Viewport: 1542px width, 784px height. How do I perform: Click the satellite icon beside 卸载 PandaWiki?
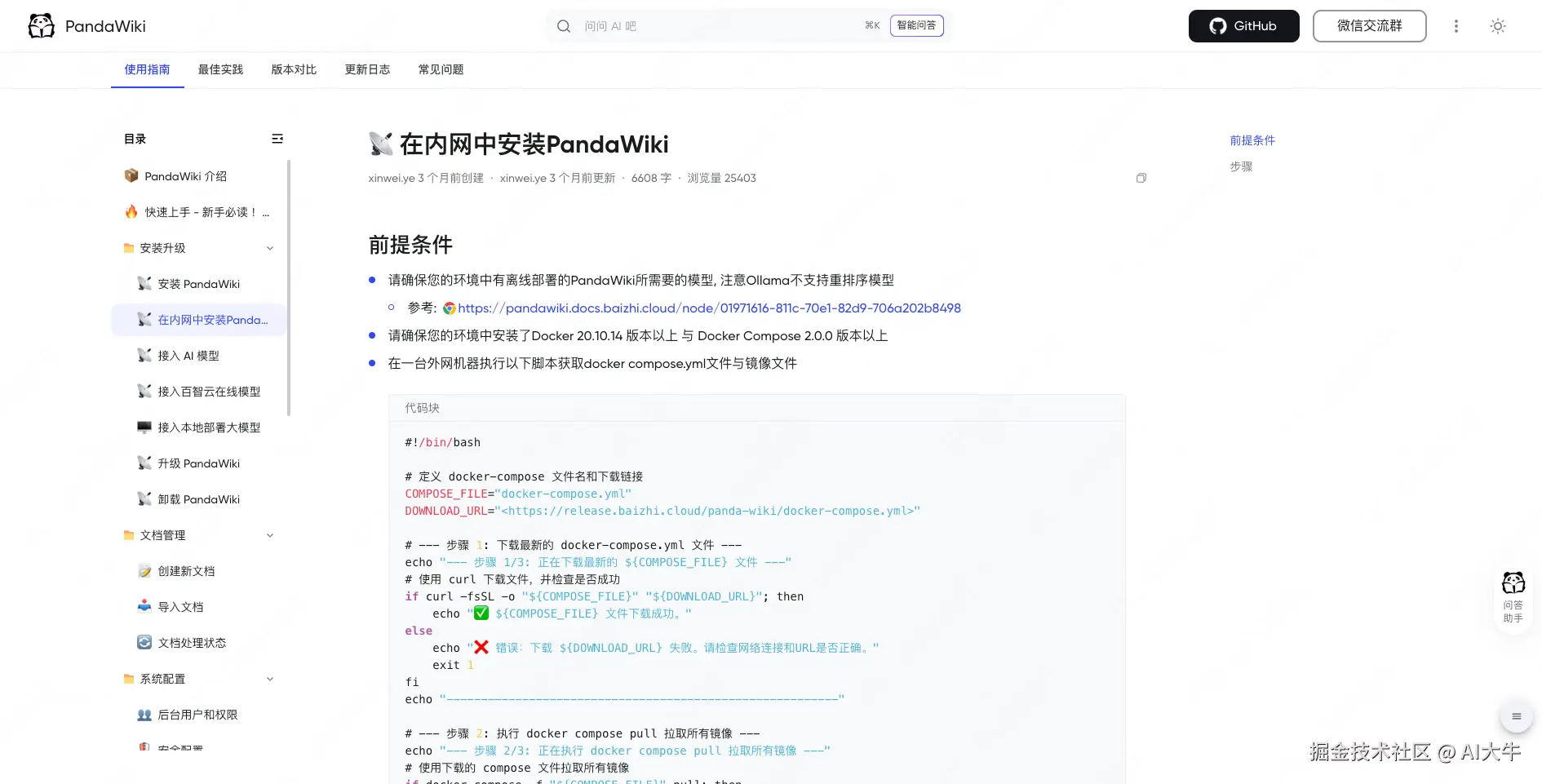click(x=144, y=498)
